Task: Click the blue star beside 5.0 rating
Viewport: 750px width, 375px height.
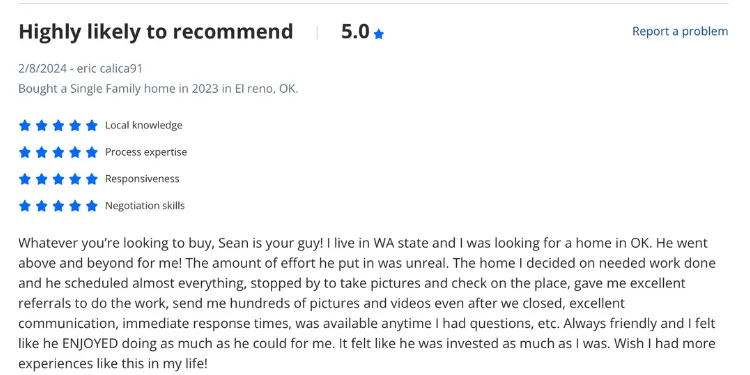Action: pyautogui.click(x=379, y=34)
